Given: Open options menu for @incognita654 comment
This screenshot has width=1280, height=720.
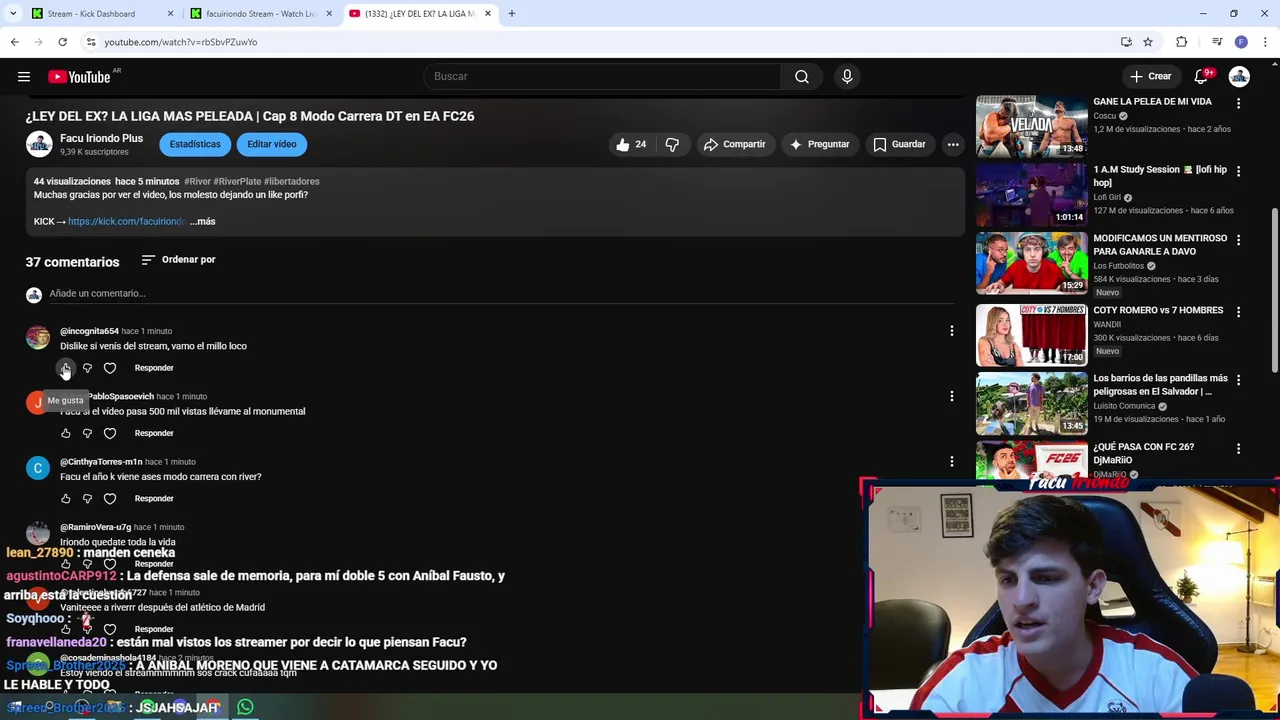Looking at the screenshot, I should pyautogui.click(x=951, y=331).
